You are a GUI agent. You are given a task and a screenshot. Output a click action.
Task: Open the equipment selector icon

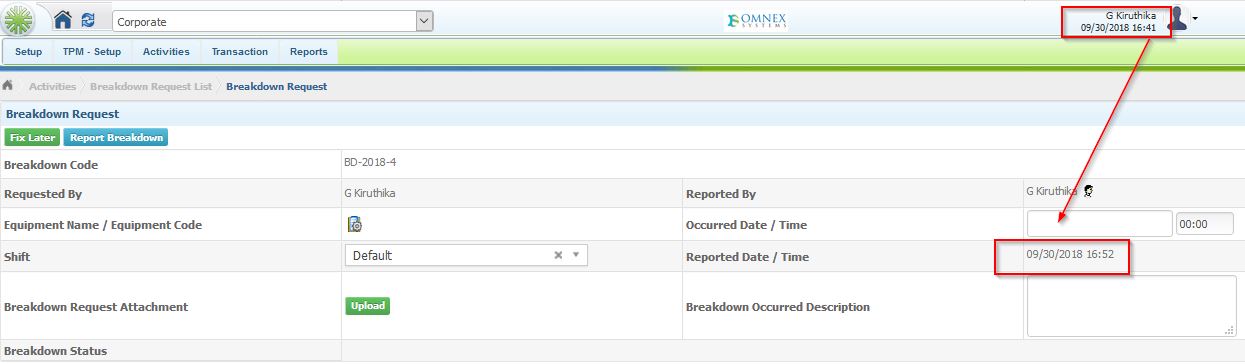pos(355,224)
